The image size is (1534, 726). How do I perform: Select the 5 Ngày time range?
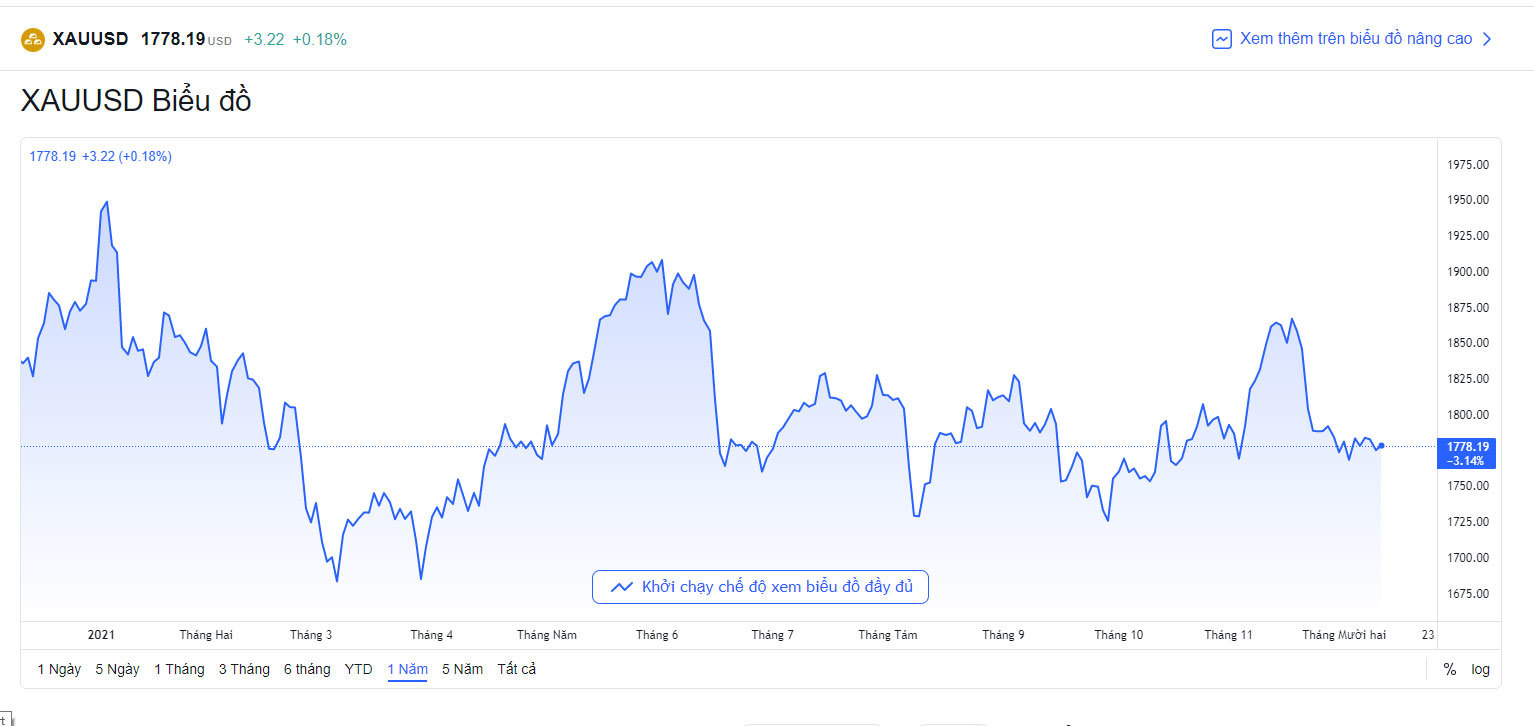pos(117,669)
